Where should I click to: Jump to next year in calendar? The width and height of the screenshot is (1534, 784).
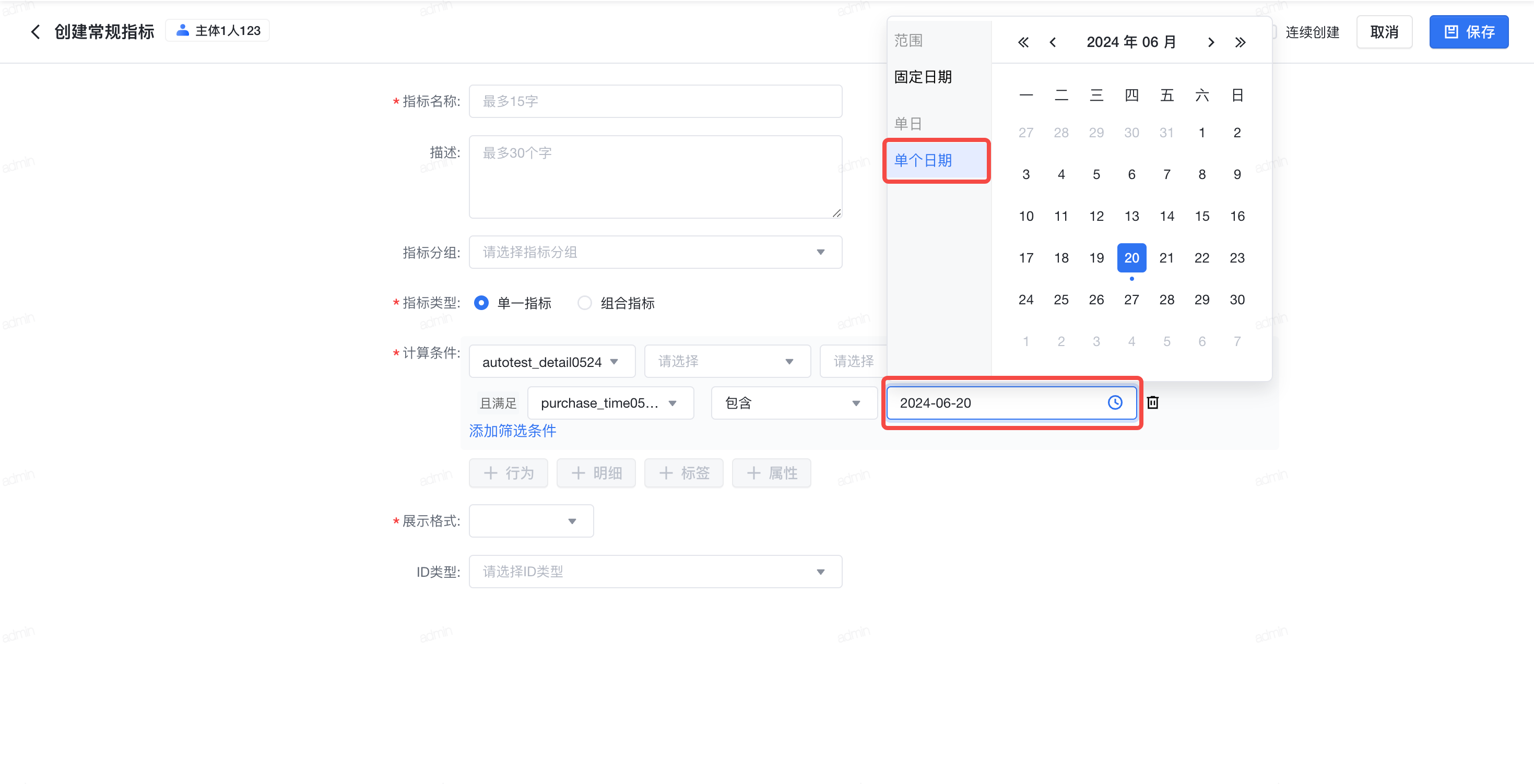tap(1240, 42)
